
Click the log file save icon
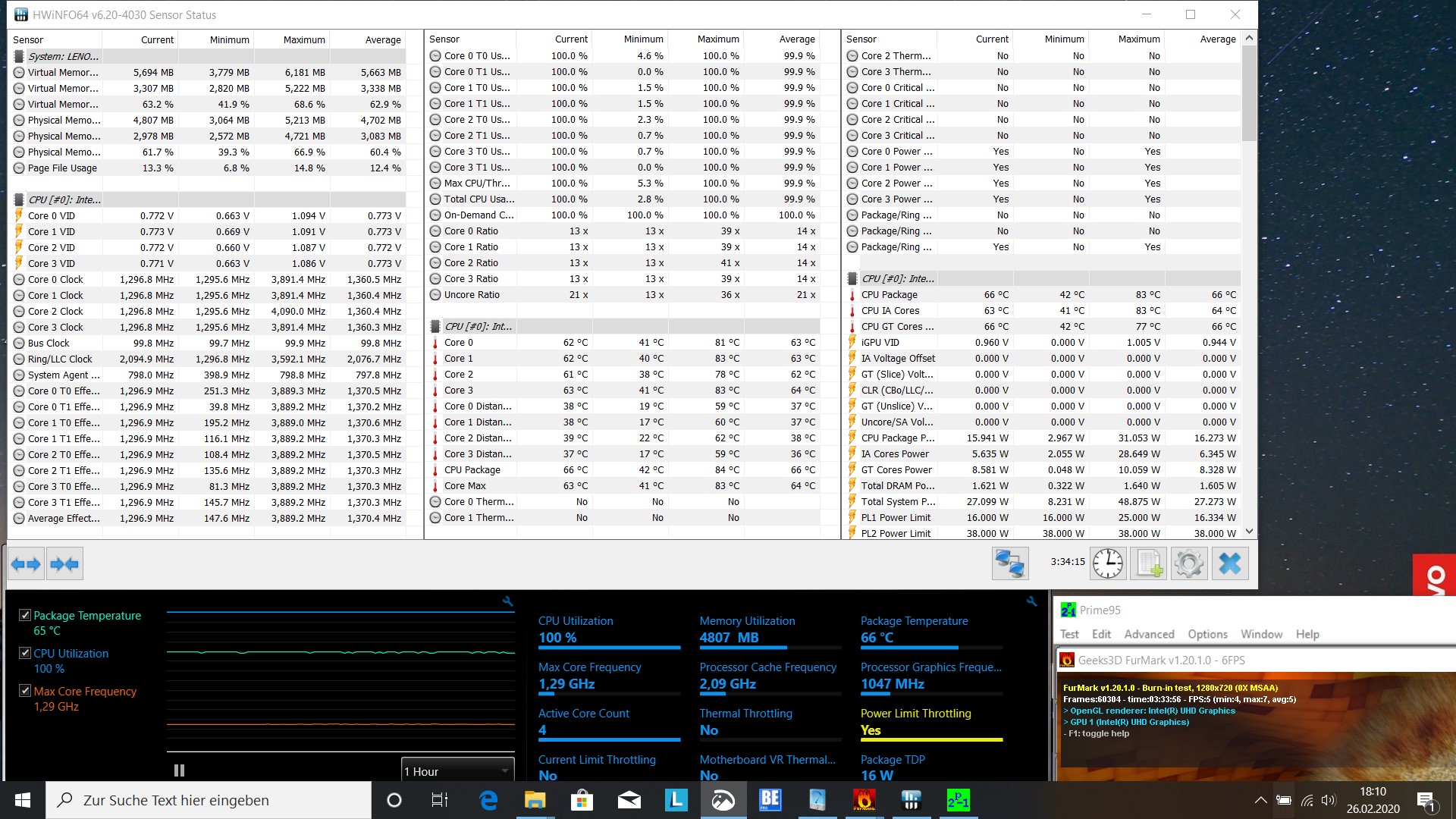[x=1148, y=563]
